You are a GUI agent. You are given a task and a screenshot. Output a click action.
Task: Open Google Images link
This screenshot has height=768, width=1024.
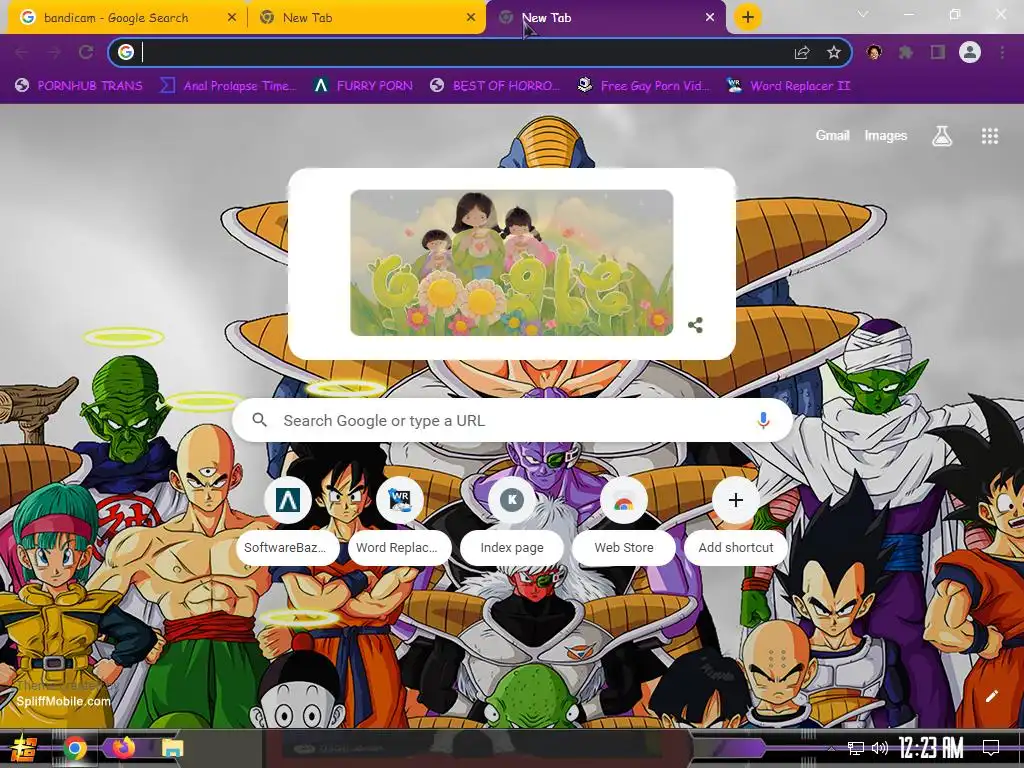point(886,136)
